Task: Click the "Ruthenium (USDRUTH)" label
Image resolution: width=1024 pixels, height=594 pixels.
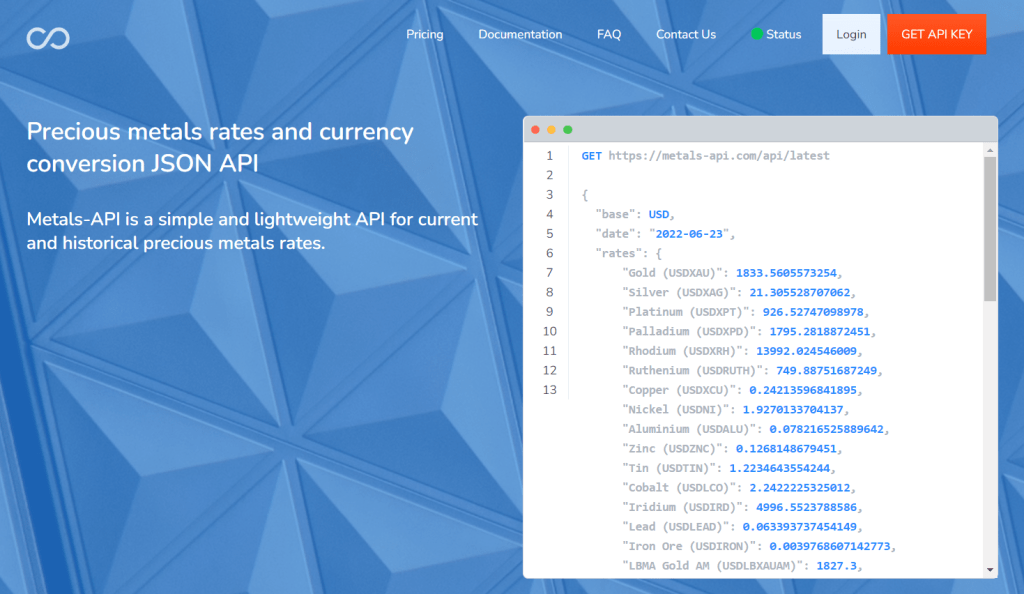Action: point(692,371)
